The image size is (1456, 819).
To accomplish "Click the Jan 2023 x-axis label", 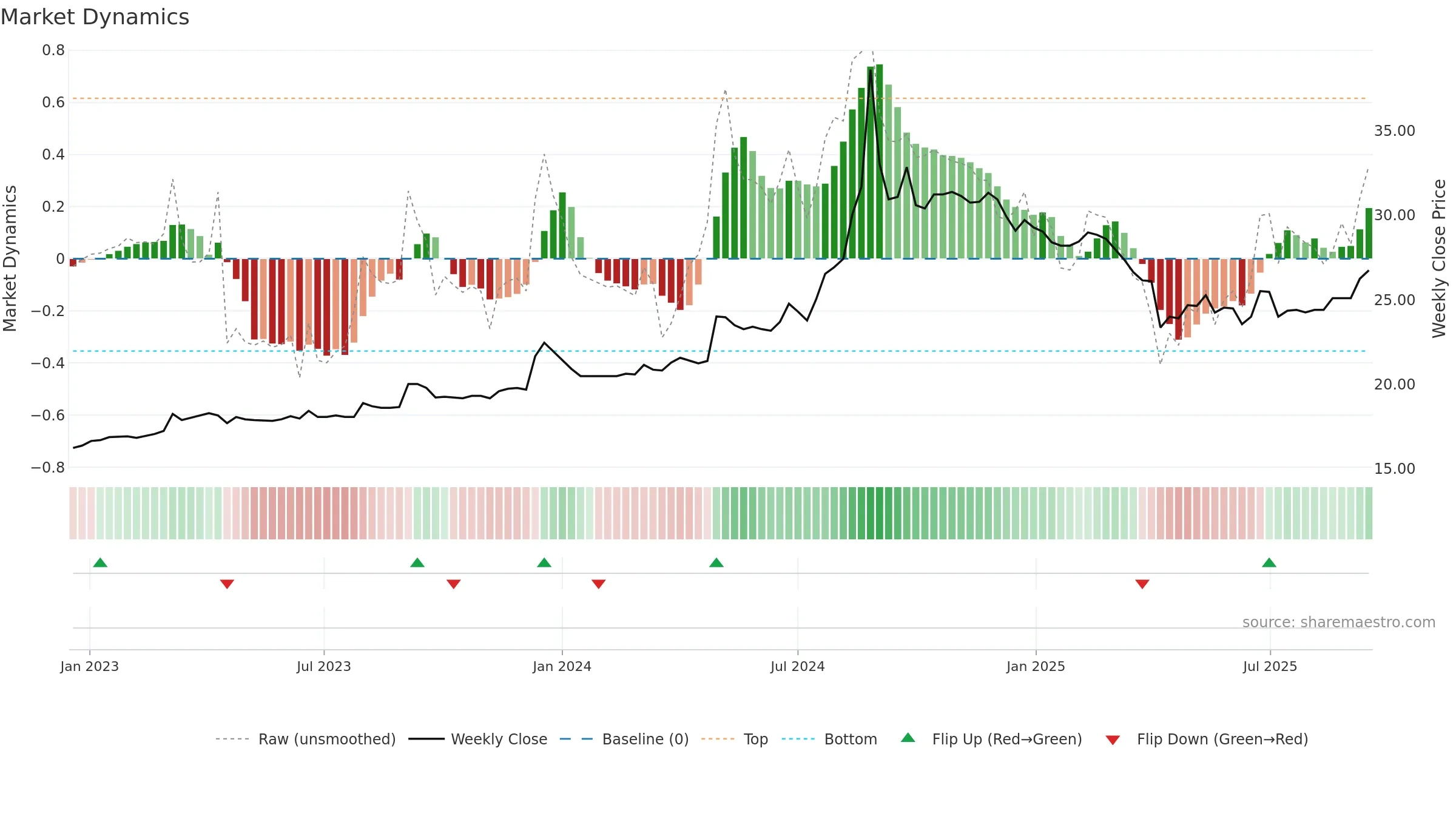I will click(x=90, y=666).
